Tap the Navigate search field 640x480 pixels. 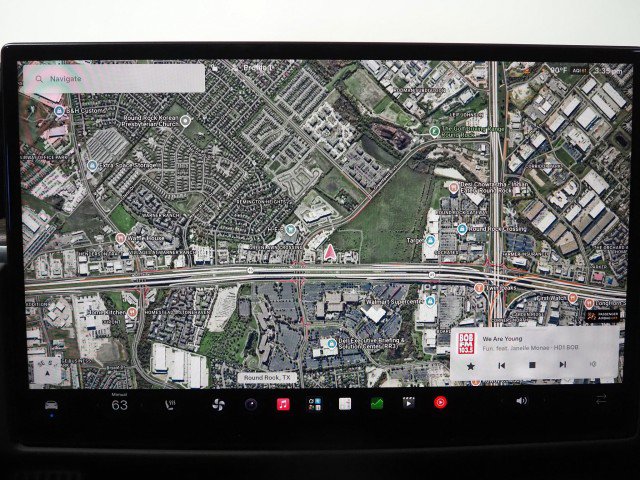point(114,78)
